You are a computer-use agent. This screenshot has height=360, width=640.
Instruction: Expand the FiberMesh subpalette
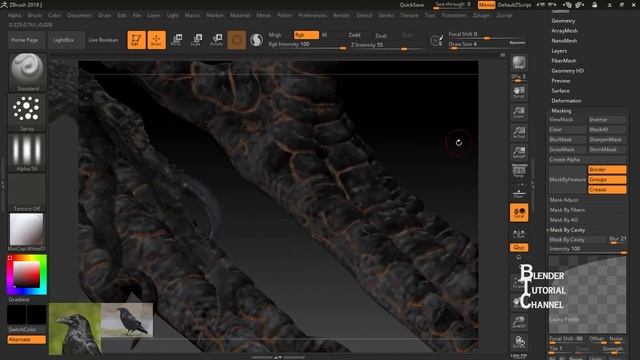564,61
